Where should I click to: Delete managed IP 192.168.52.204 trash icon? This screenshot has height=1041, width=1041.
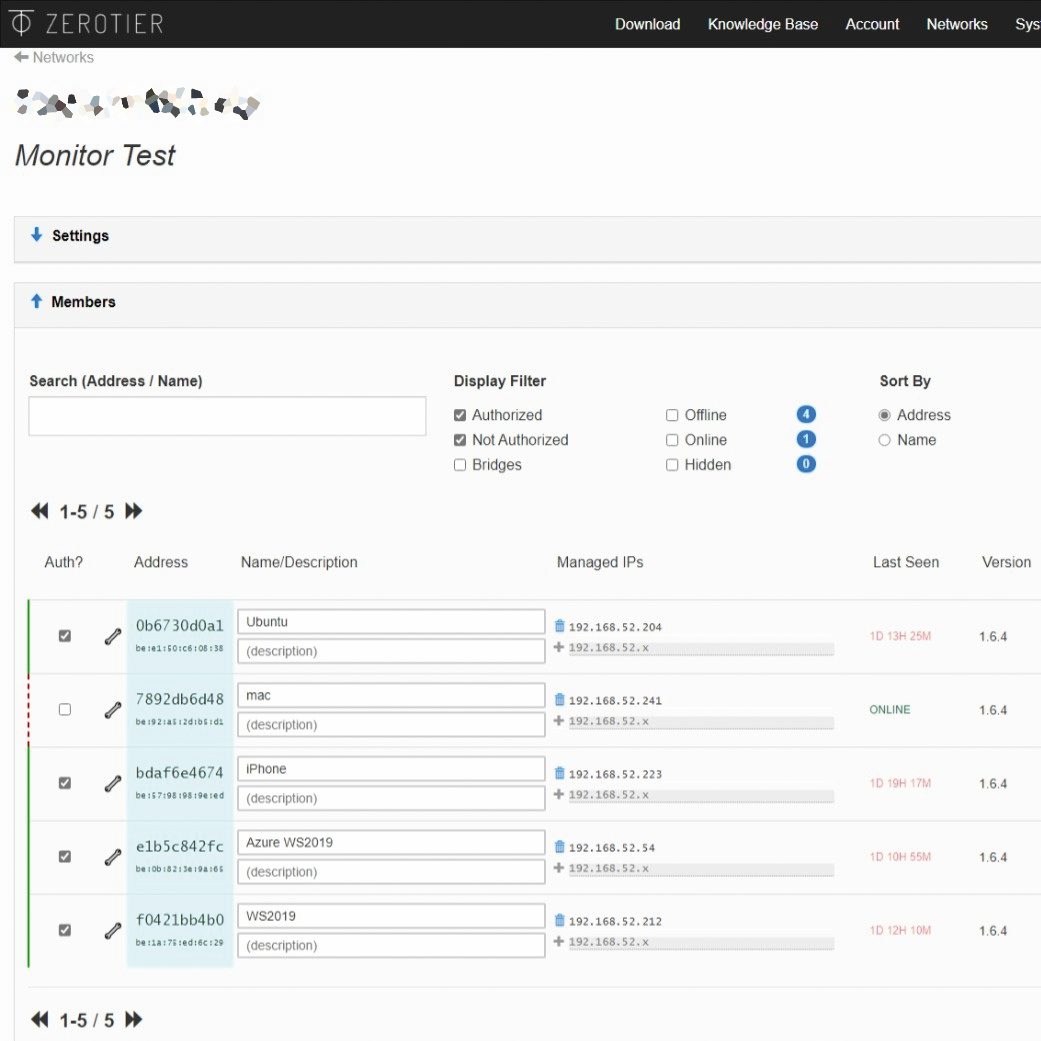click(x=560, y=625)
